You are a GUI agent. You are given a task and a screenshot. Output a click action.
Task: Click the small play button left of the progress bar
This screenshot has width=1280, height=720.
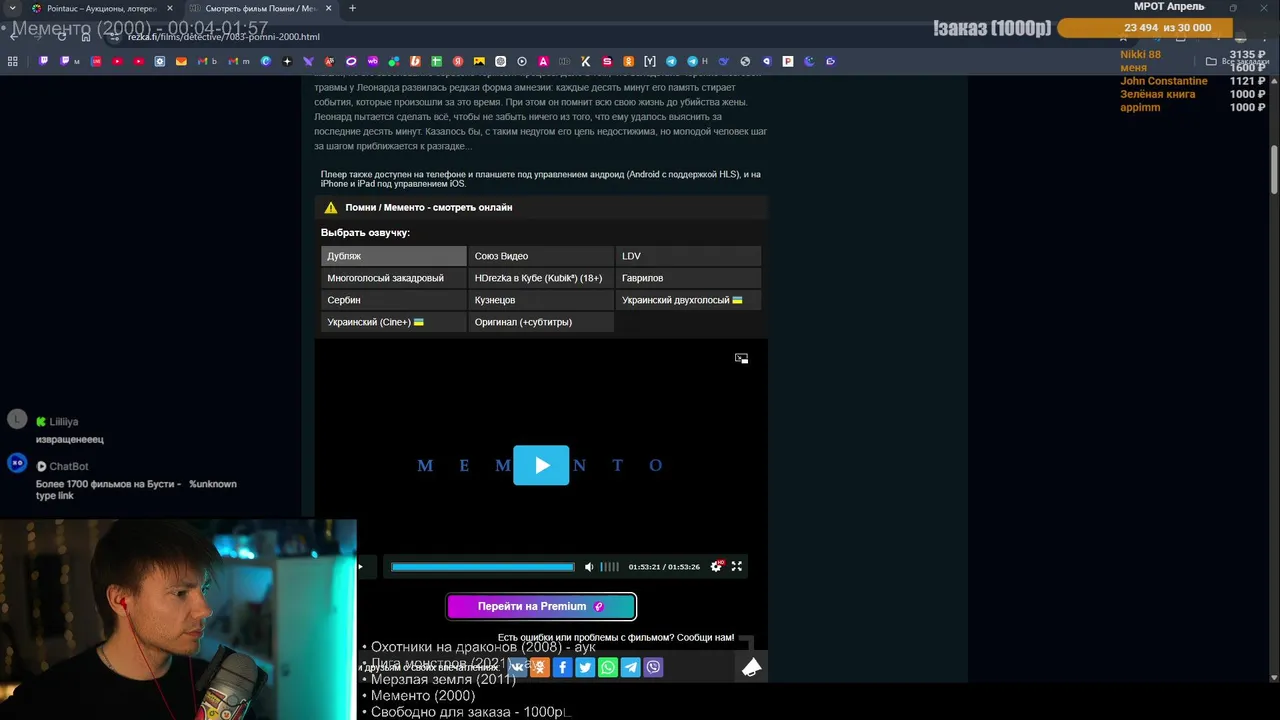tap(360, 567)
